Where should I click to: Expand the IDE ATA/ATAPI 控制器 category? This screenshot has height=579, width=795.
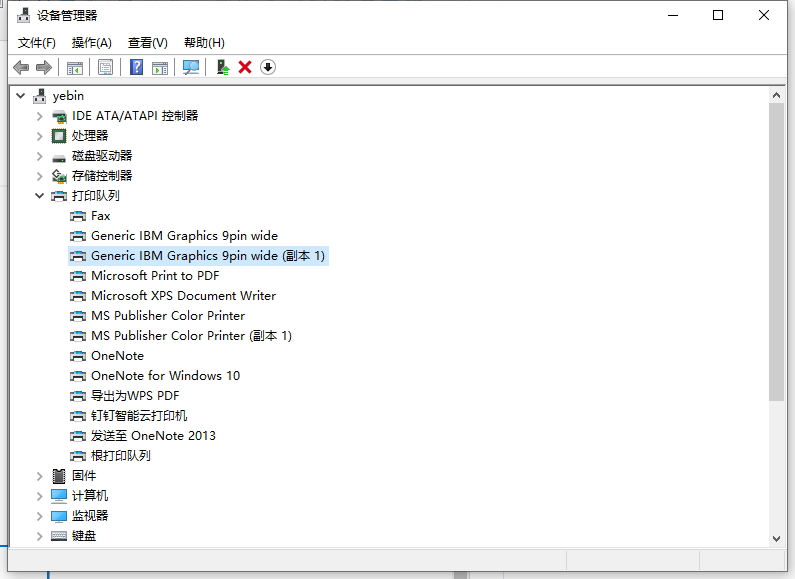[x=40, y=116]
